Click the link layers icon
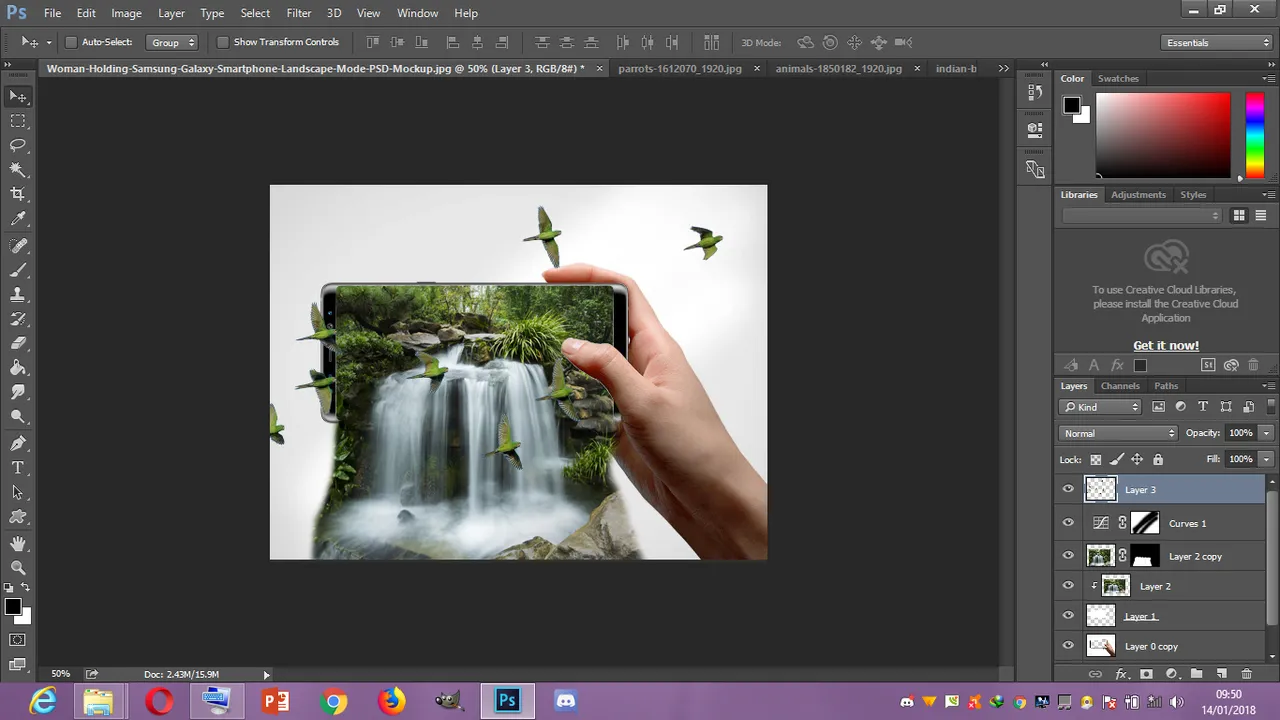 (x=1095, y=674)
